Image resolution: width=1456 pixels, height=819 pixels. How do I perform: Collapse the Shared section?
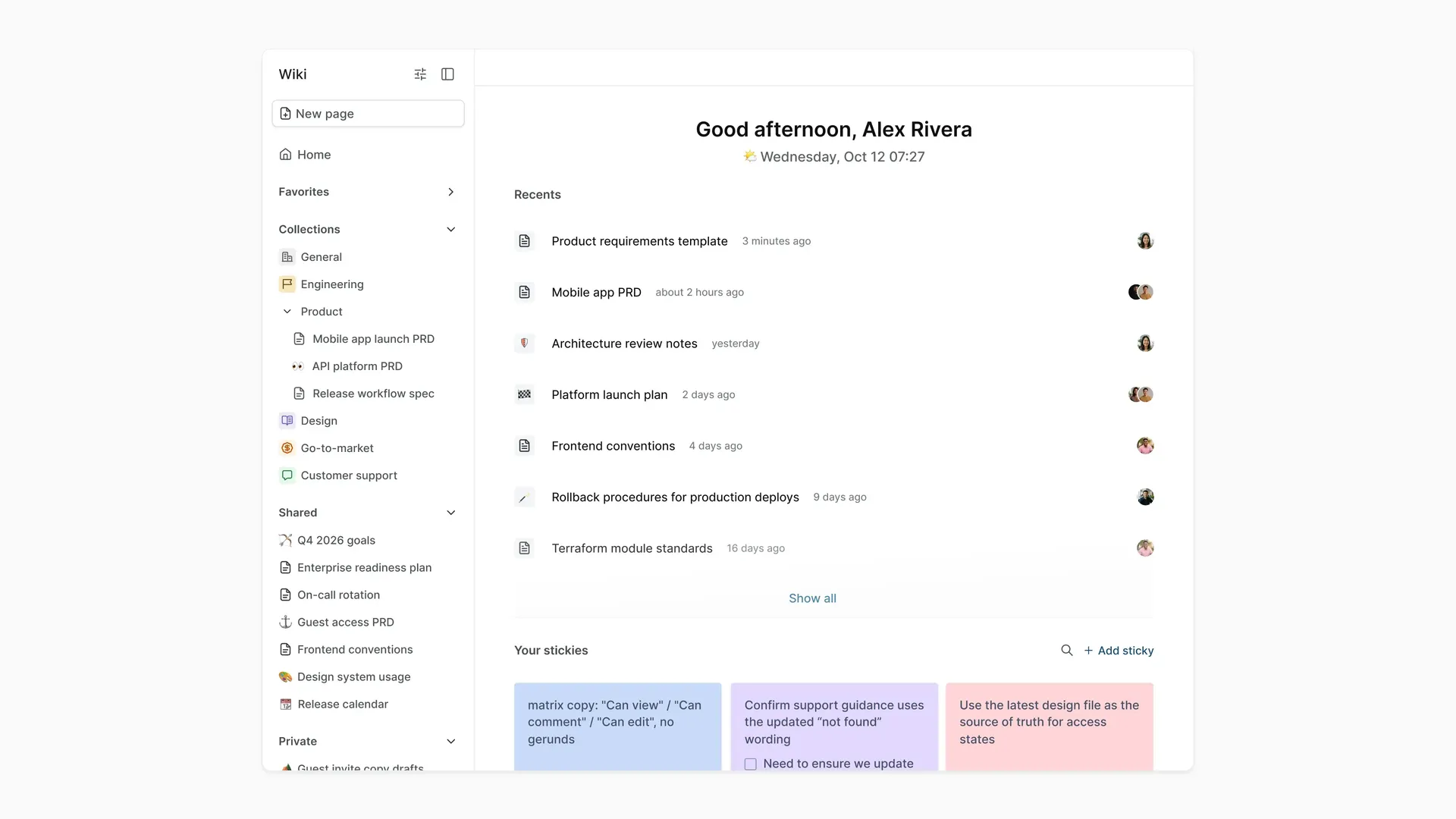[450, 513]
